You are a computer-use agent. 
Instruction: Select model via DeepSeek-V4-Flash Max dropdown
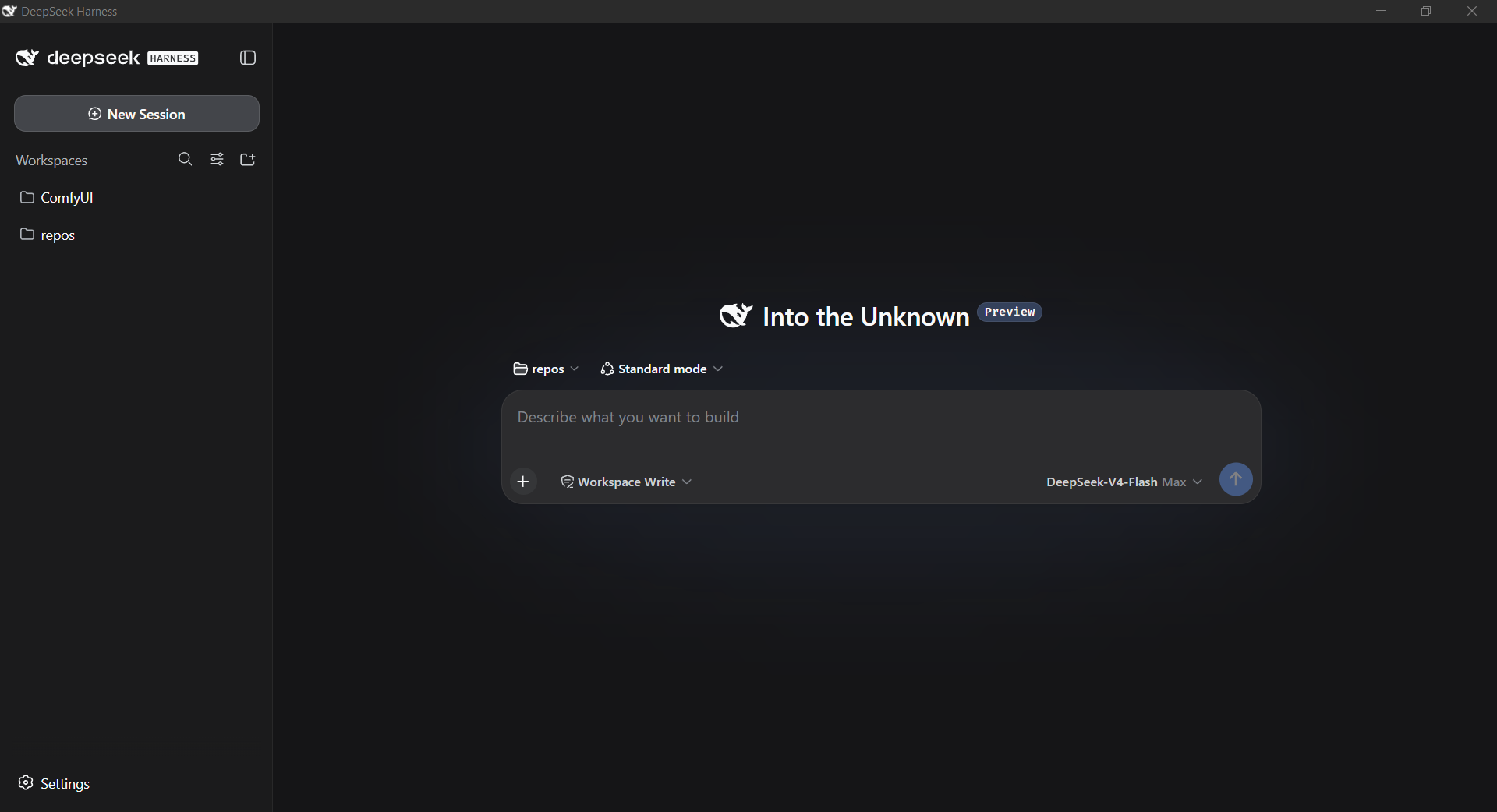(1124, 482)
